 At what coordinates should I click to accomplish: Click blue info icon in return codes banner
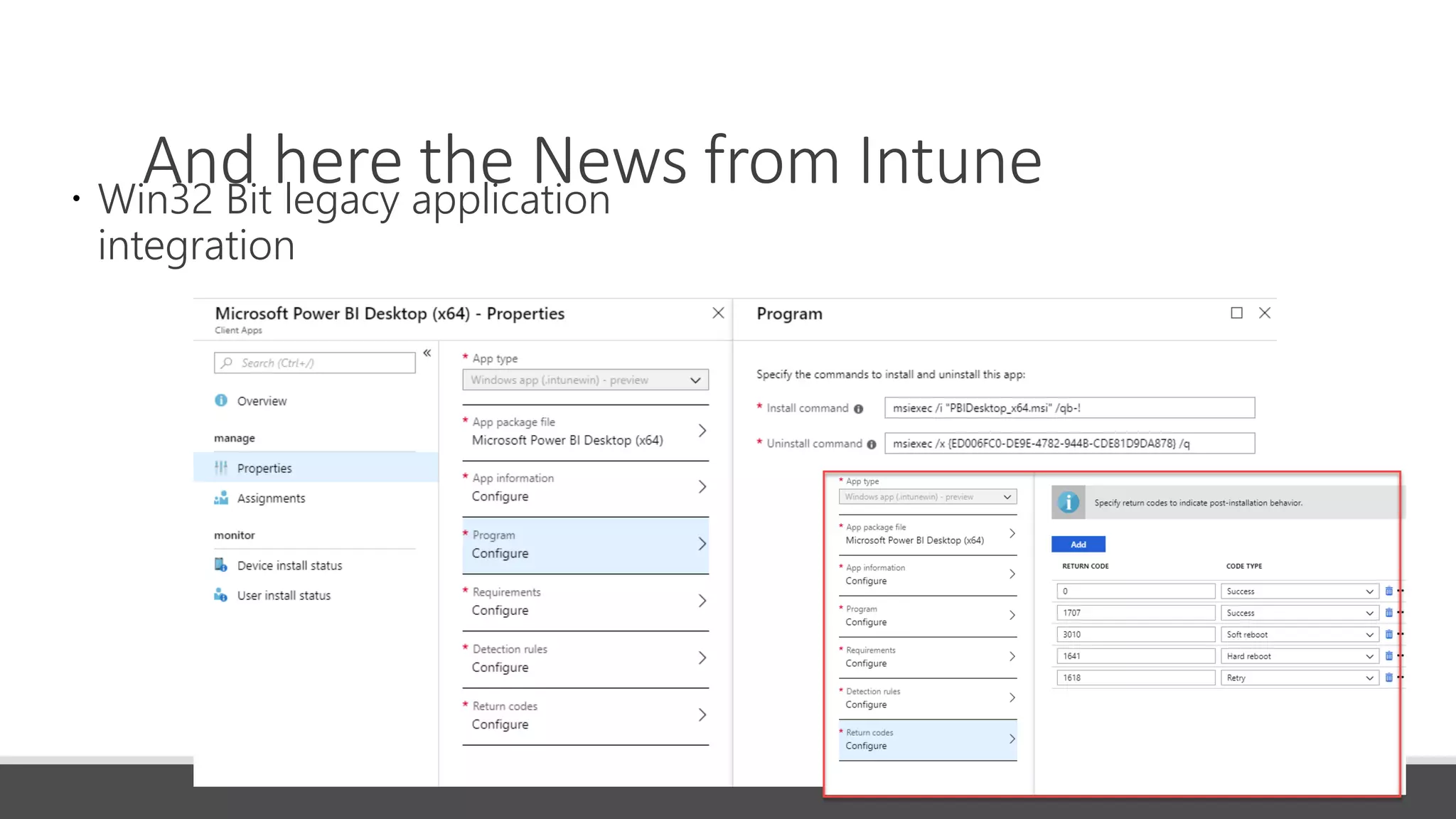pyautogui.click(x=1068, y=503)
